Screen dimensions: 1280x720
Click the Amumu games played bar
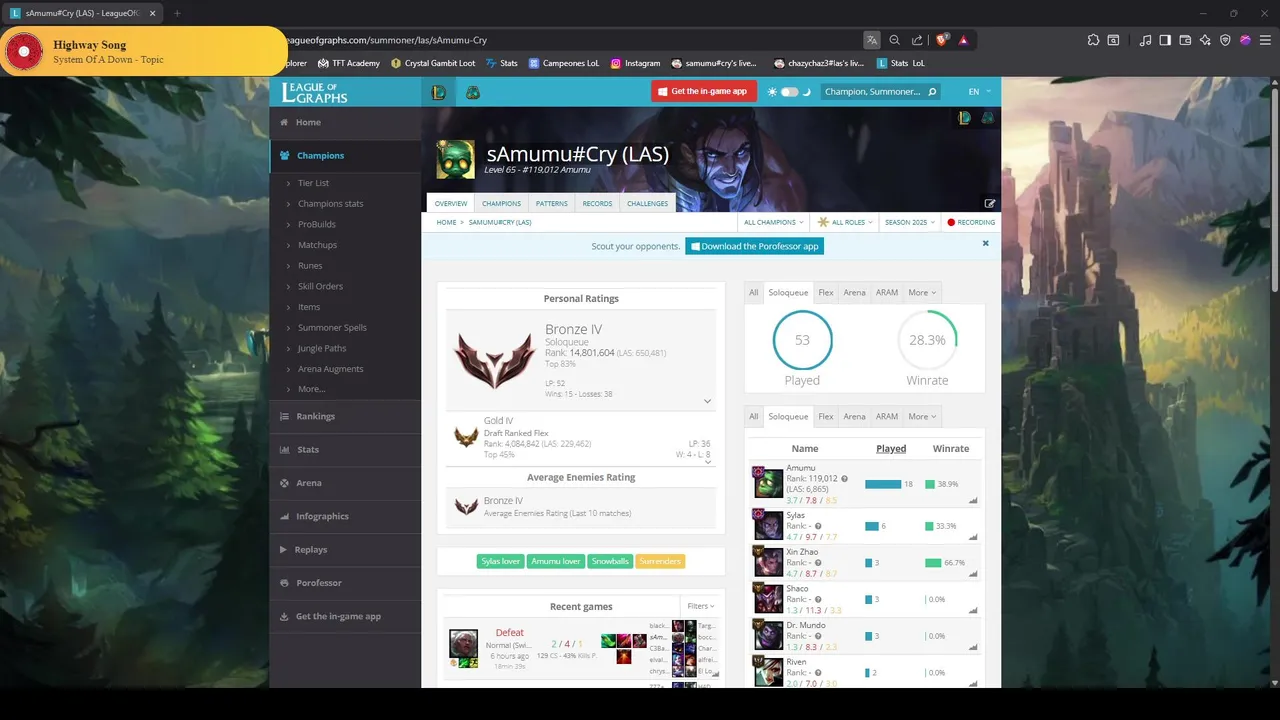(x=883, y=484)
